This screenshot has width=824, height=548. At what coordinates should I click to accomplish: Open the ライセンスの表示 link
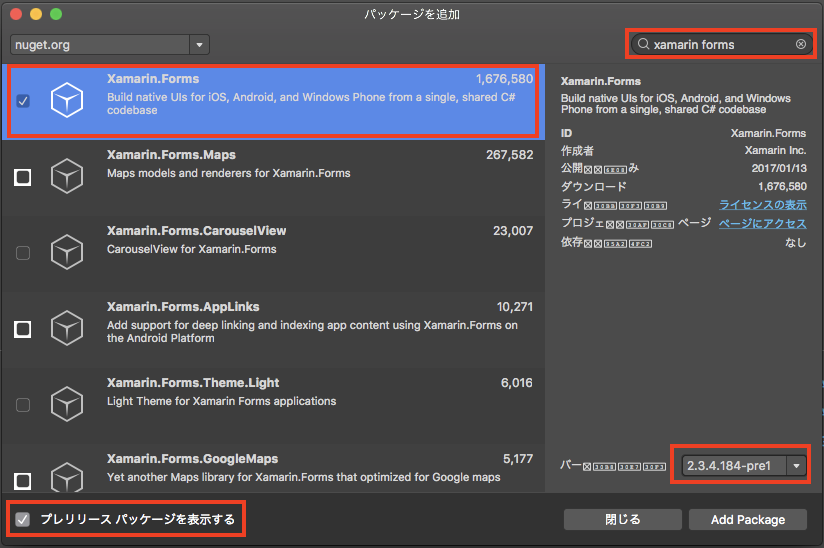763,204
